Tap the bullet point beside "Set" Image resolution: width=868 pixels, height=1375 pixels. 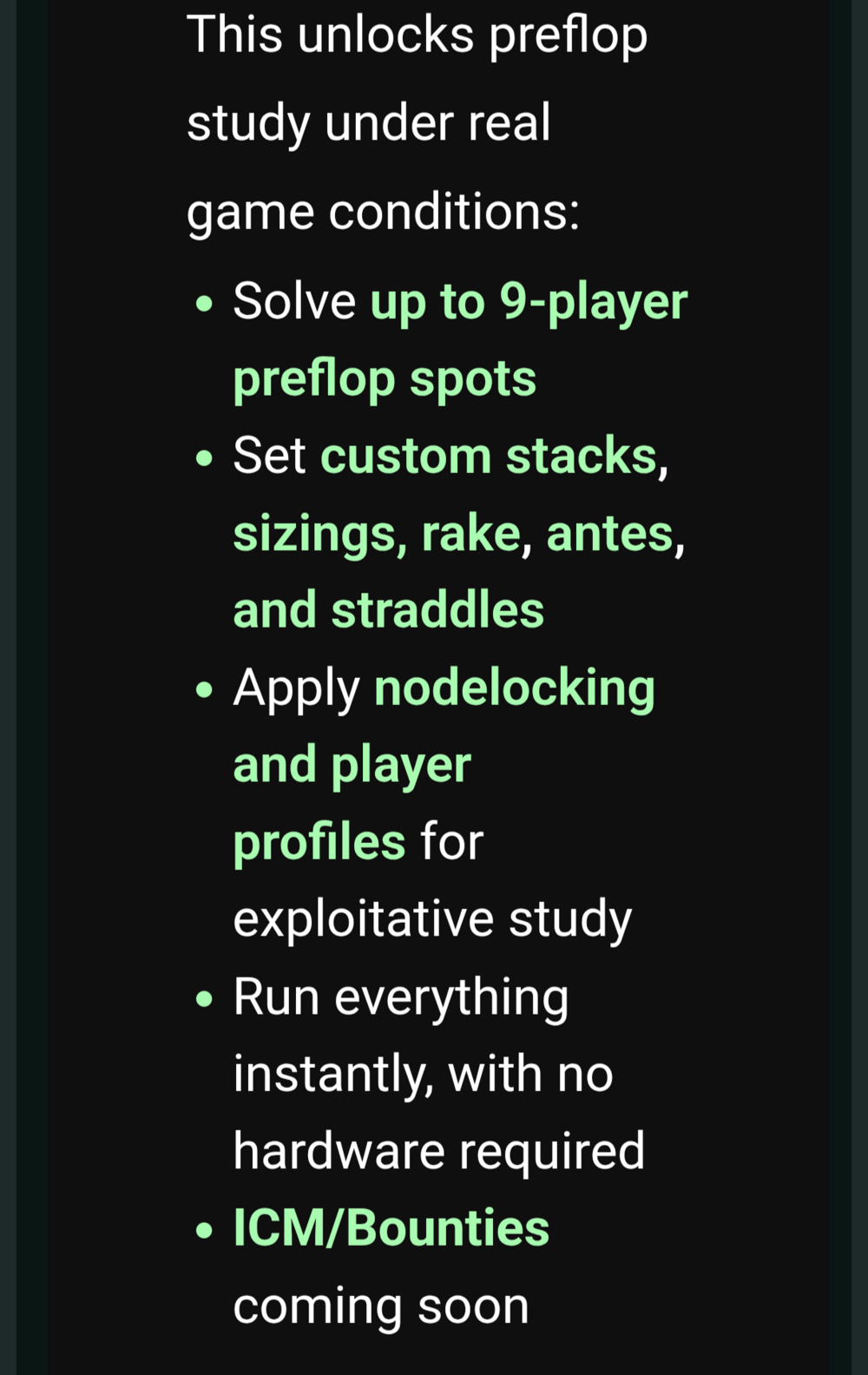click(x=205, y=457)
